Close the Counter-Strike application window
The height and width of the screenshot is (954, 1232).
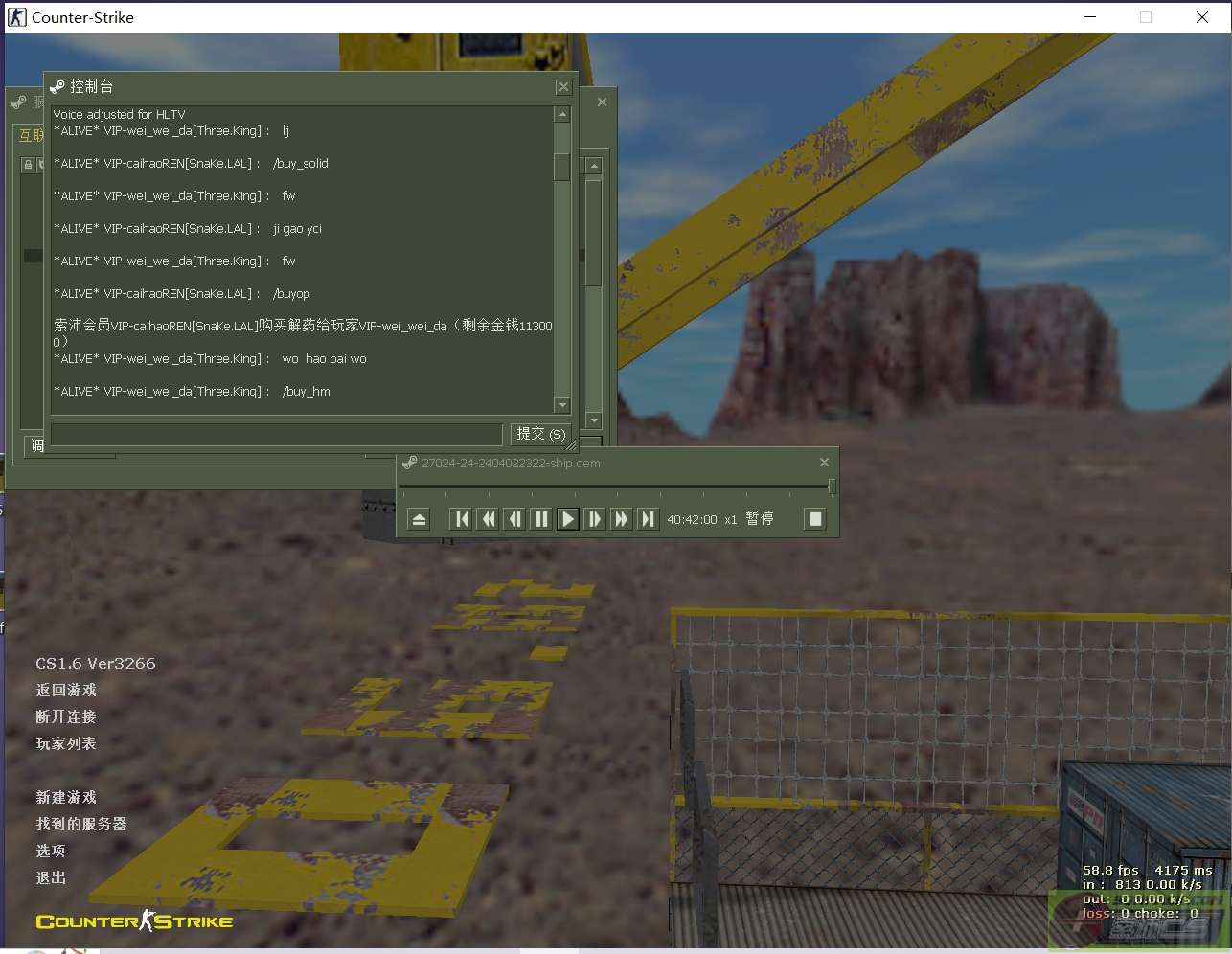(1202, 17)
